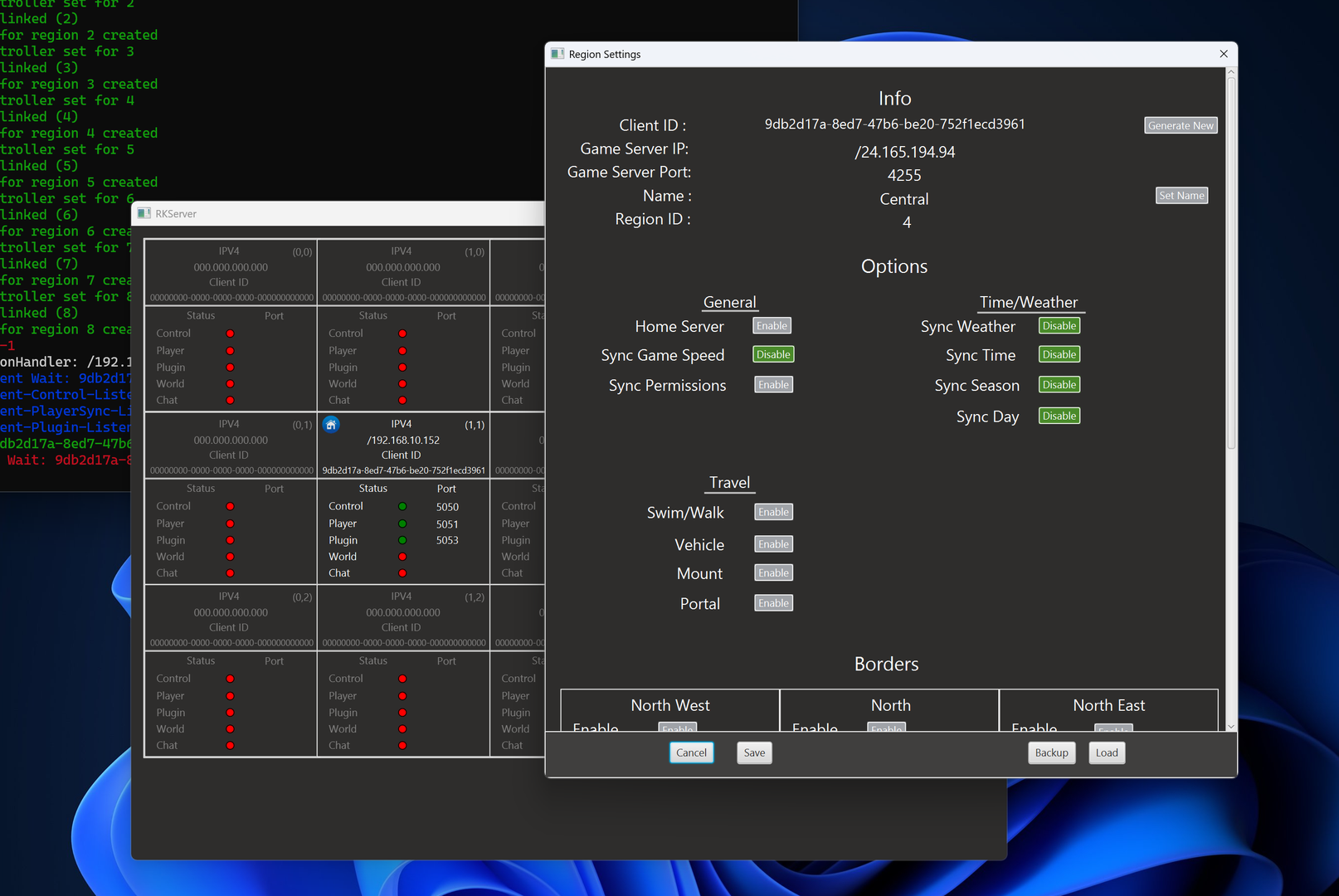Viewport: 1339px width, 896px height.
Task: Close the Region Settings window
Action: point(1223,54)
